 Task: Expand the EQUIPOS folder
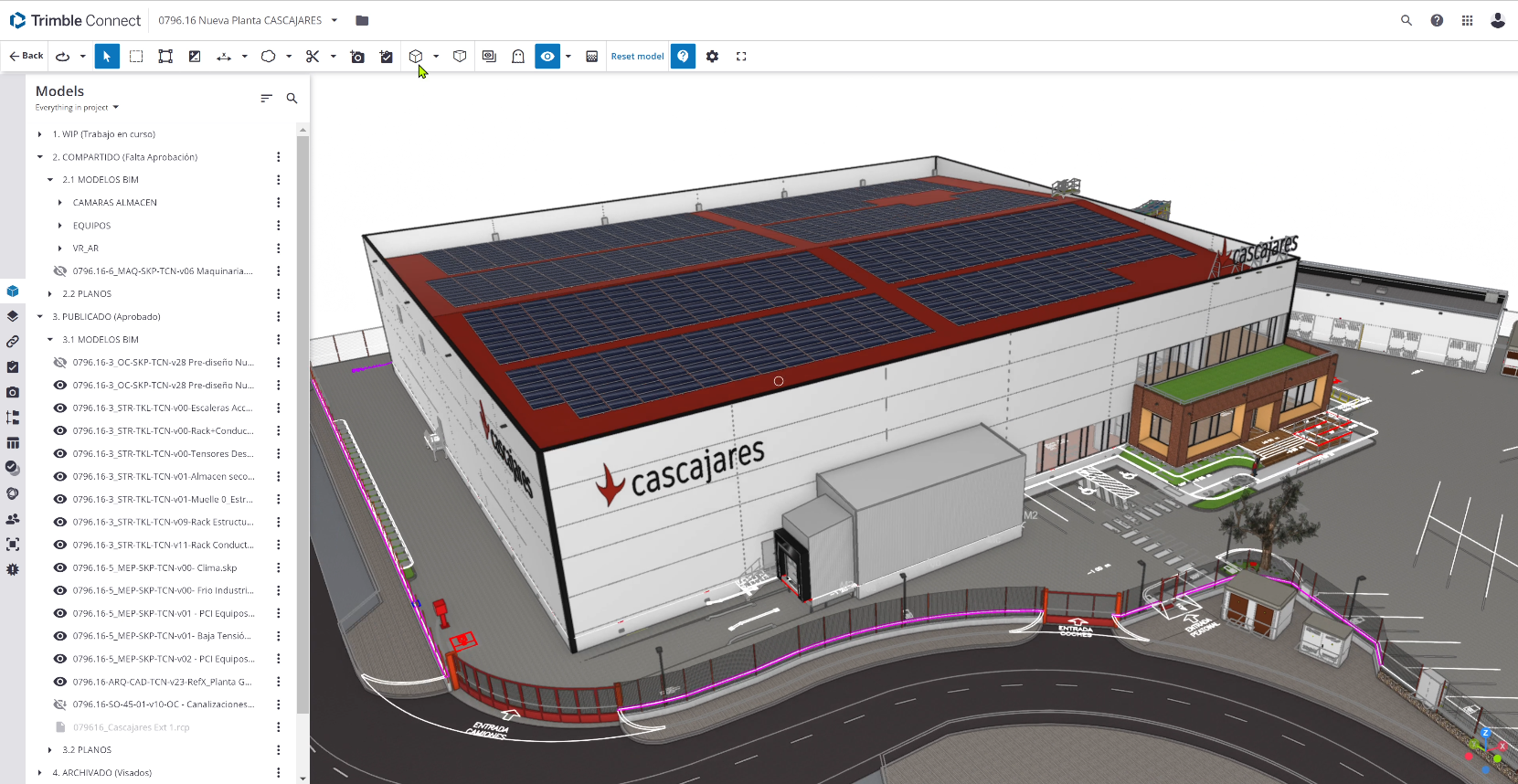pyautogui.click(x=60, y=226)
